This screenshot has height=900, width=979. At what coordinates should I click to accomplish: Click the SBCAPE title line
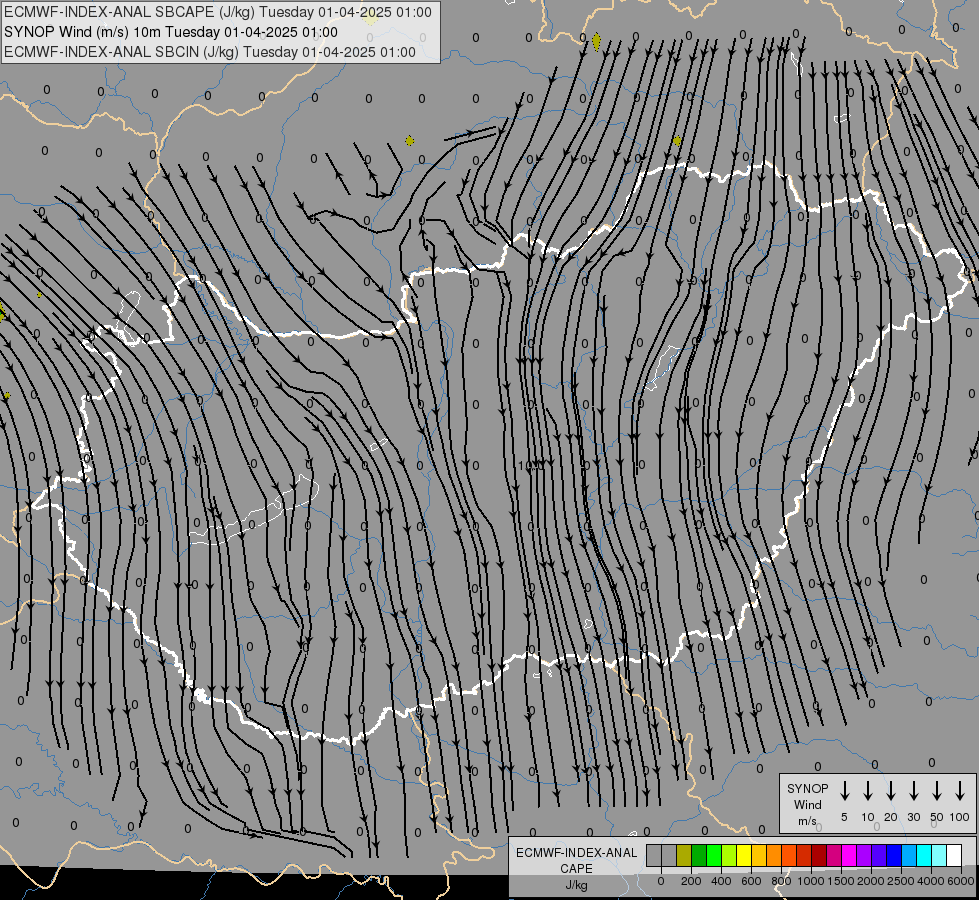(x=218, y=12)
